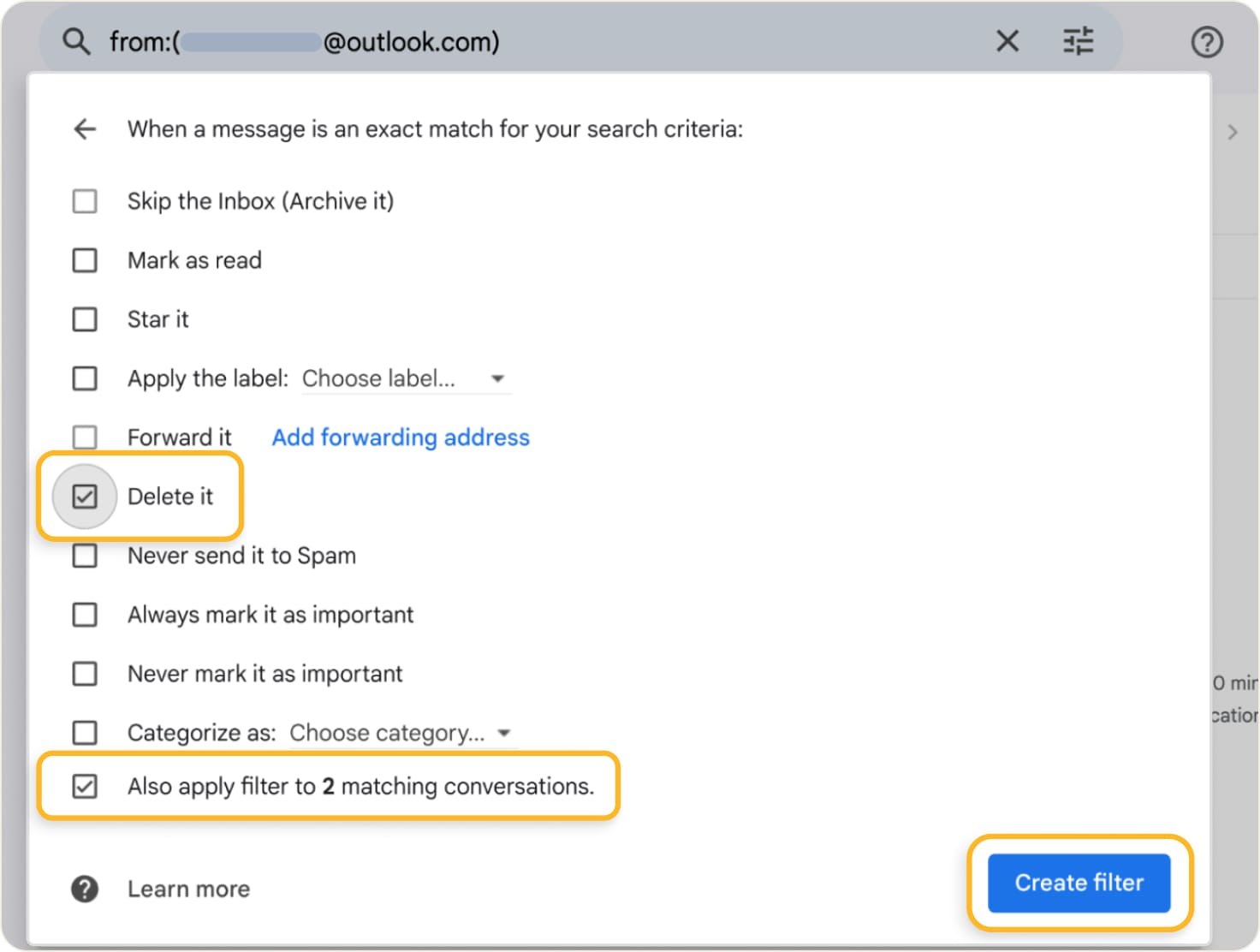Check the Forward it option

pyautogui.click(x=84, y=437)
